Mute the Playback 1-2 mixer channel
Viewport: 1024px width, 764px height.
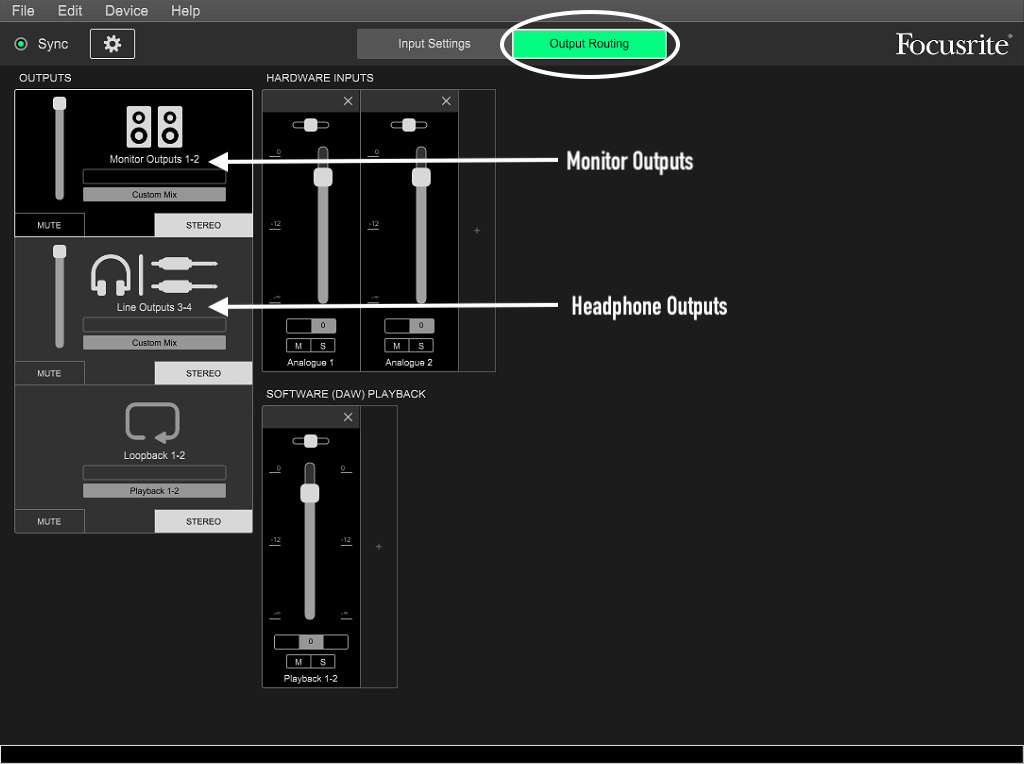[x=298, y=662]
